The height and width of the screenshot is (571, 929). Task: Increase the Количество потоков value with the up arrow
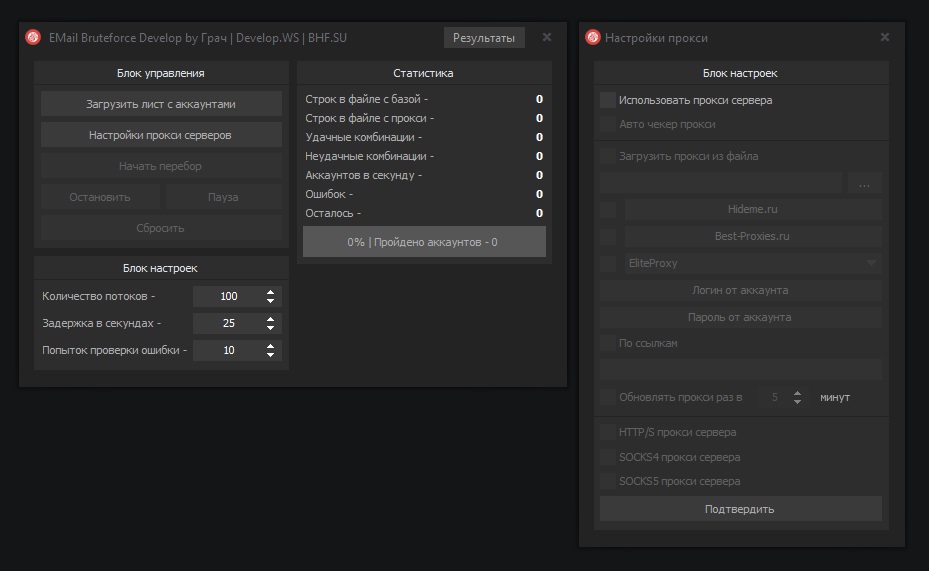(x=271, y=292)
